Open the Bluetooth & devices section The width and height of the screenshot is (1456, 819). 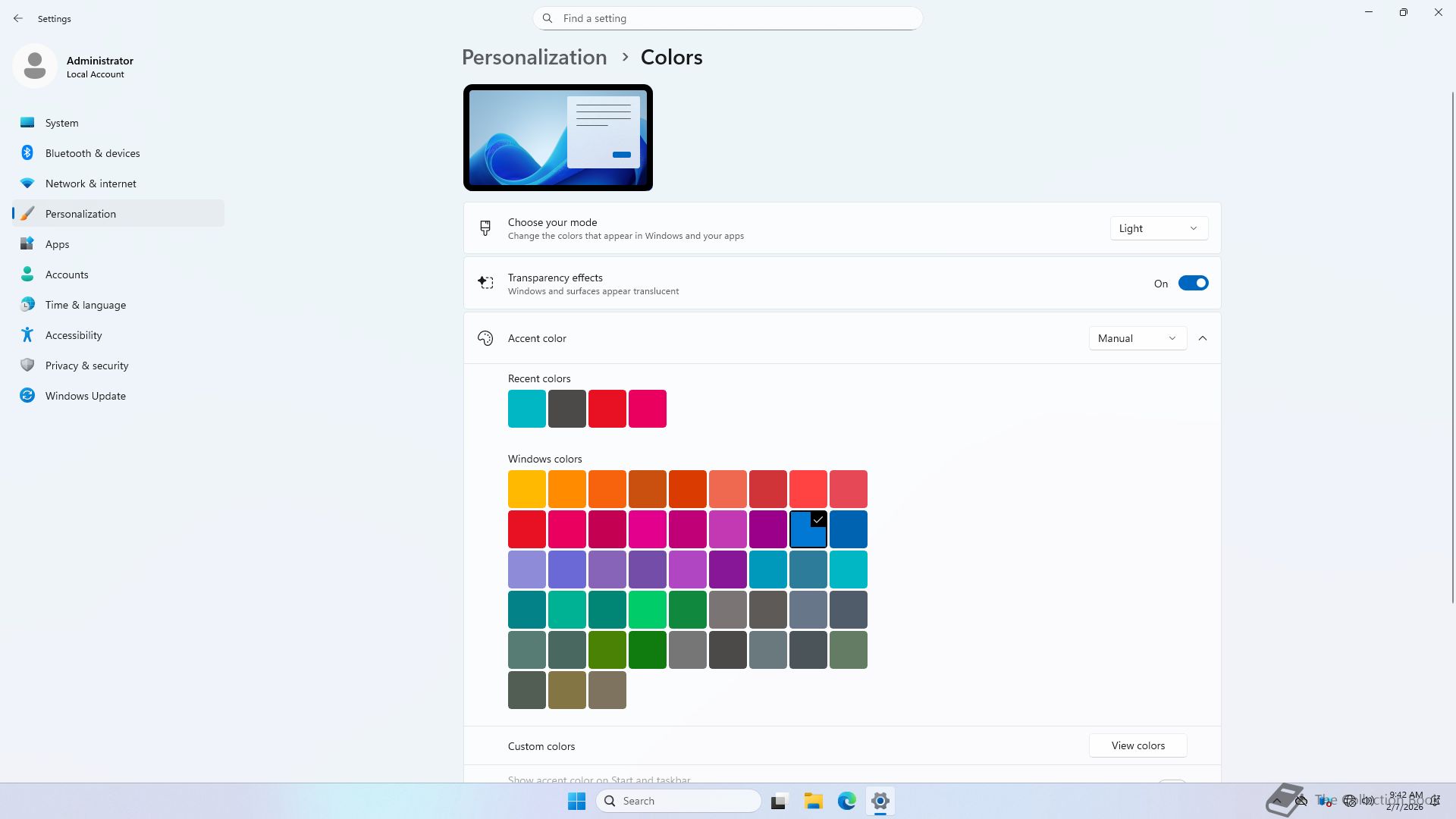tap(93, 153)
